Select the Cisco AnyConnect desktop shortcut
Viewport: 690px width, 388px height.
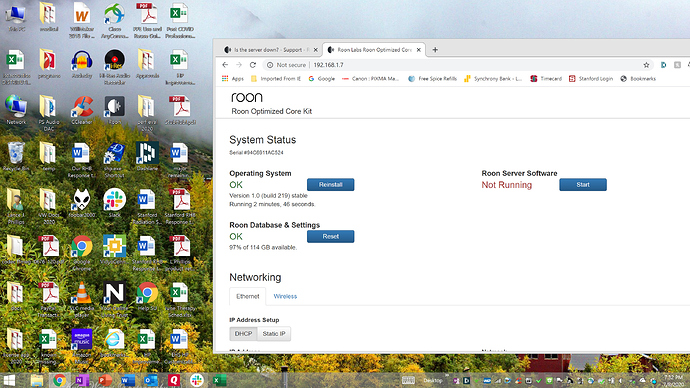pyautogui.click(x=114, y=21)
